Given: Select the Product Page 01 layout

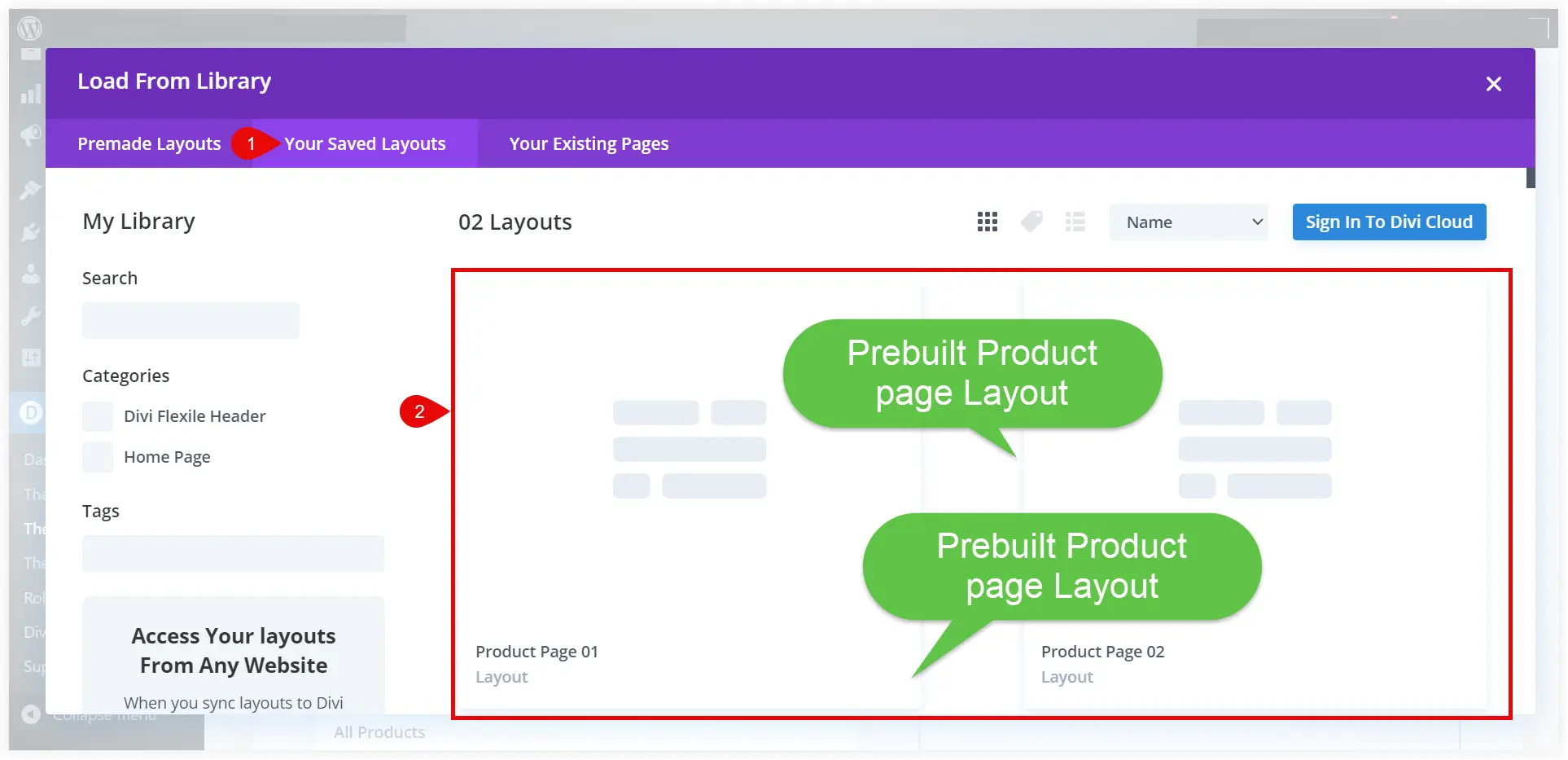Looking at the screenshot, I should click(x=690, y=495).
